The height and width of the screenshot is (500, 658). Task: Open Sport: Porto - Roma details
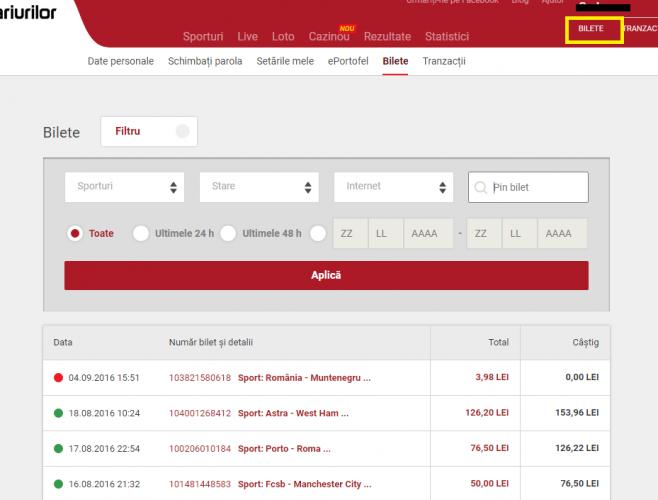tap(284, 449)
